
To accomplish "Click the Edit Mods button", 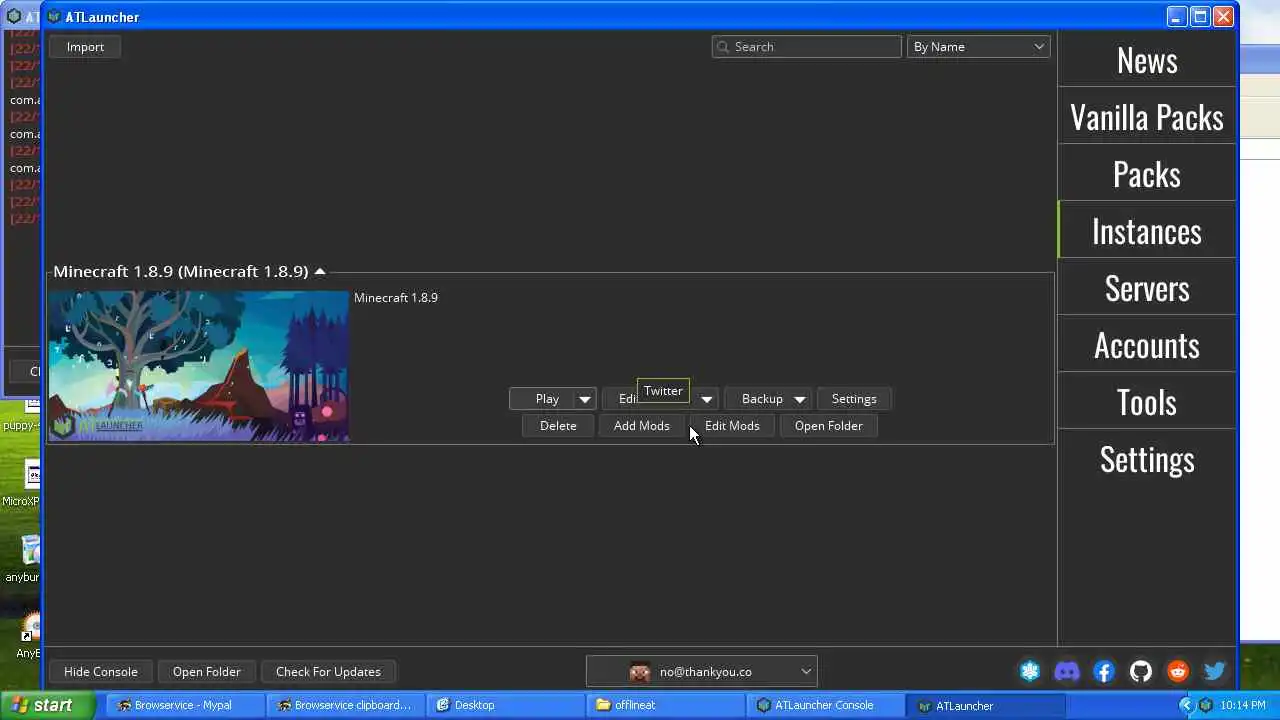I will [x=732, y=426].
